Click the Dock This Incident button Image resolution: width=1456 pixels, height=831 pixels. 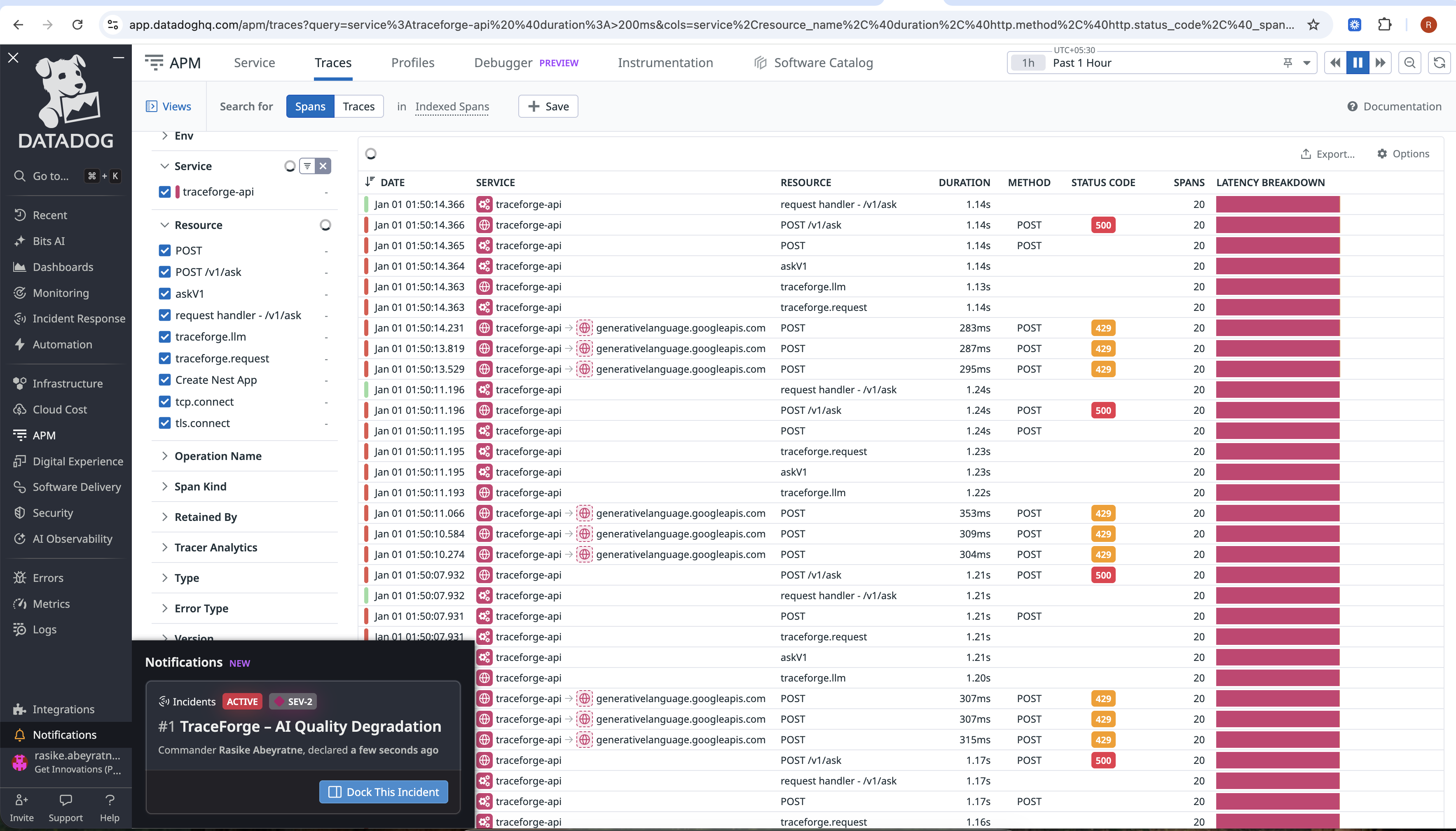coord(384,791)
